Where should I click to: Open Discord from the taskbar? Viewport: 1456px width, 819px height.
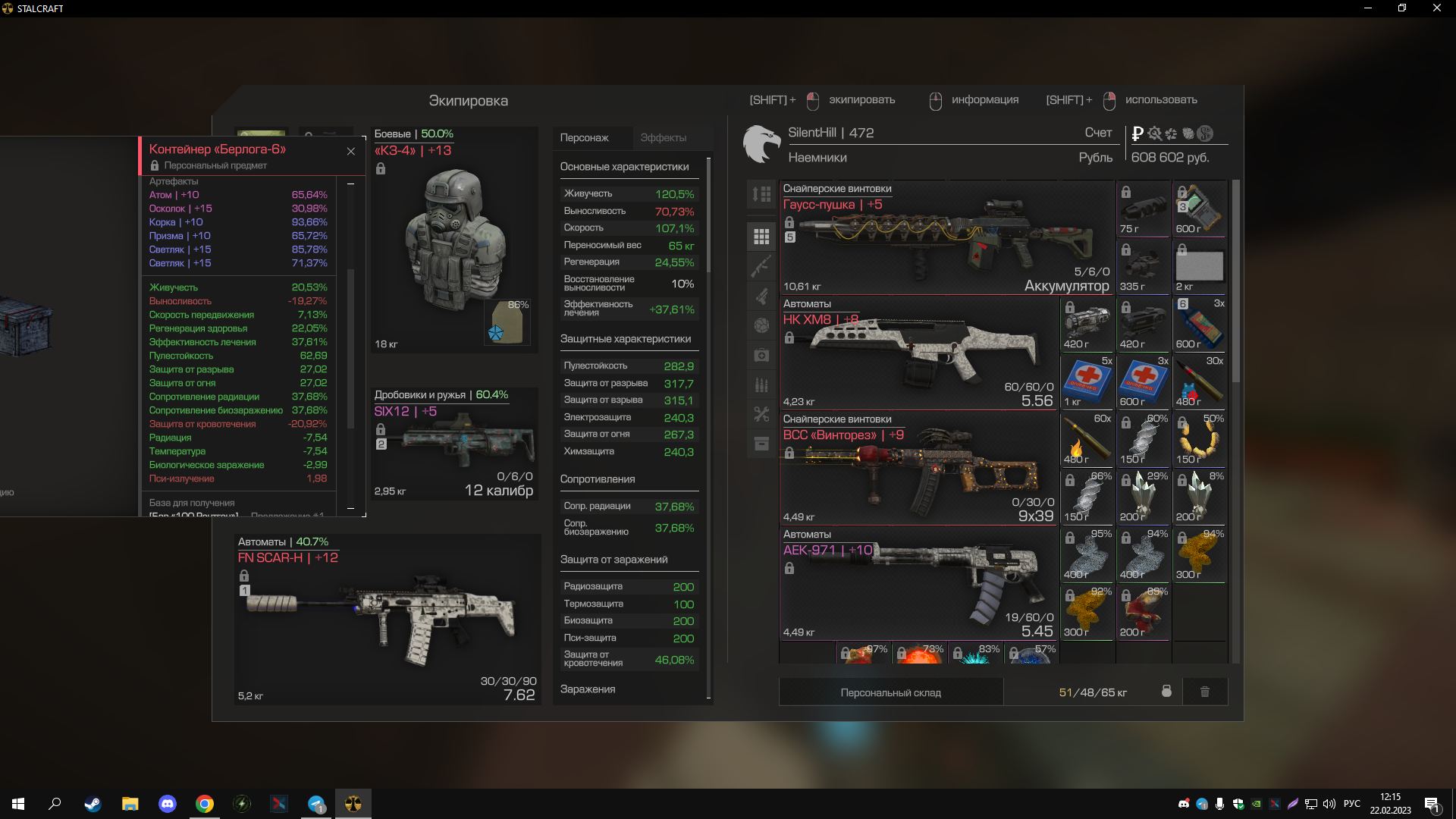tap(167, 804)
